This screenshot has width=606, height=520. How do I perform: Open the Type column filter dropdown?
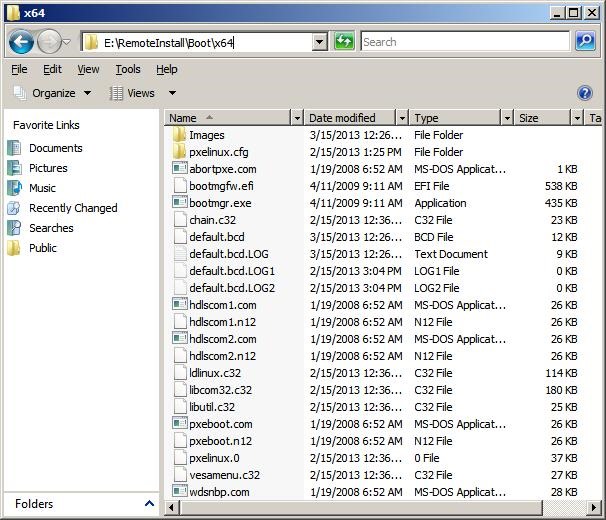point(507,118)
